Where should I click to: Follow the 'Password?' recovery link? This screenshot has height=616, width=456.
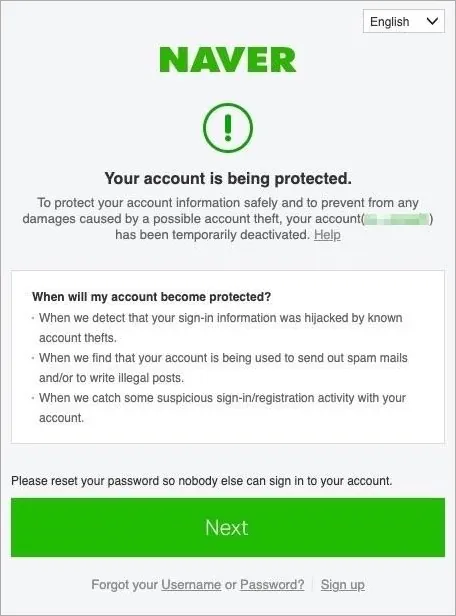272,585
